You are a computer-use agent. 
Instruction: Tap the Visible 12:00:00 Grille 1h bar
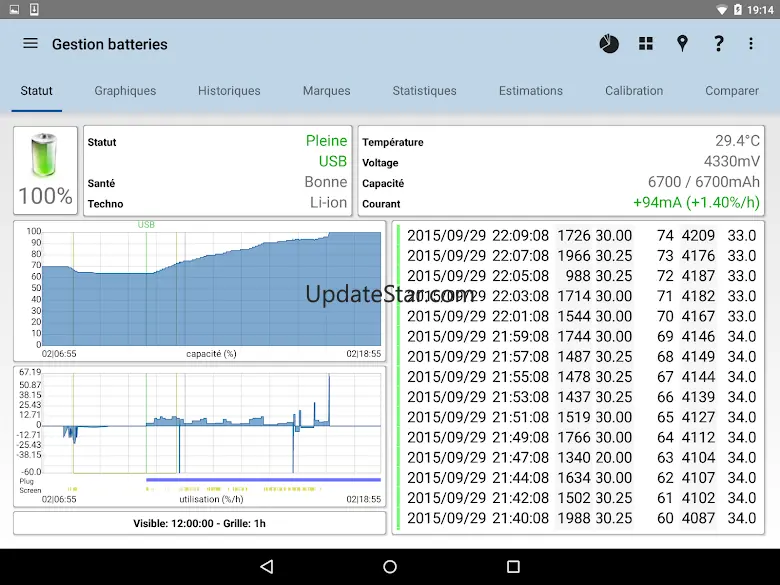point(199,523)
